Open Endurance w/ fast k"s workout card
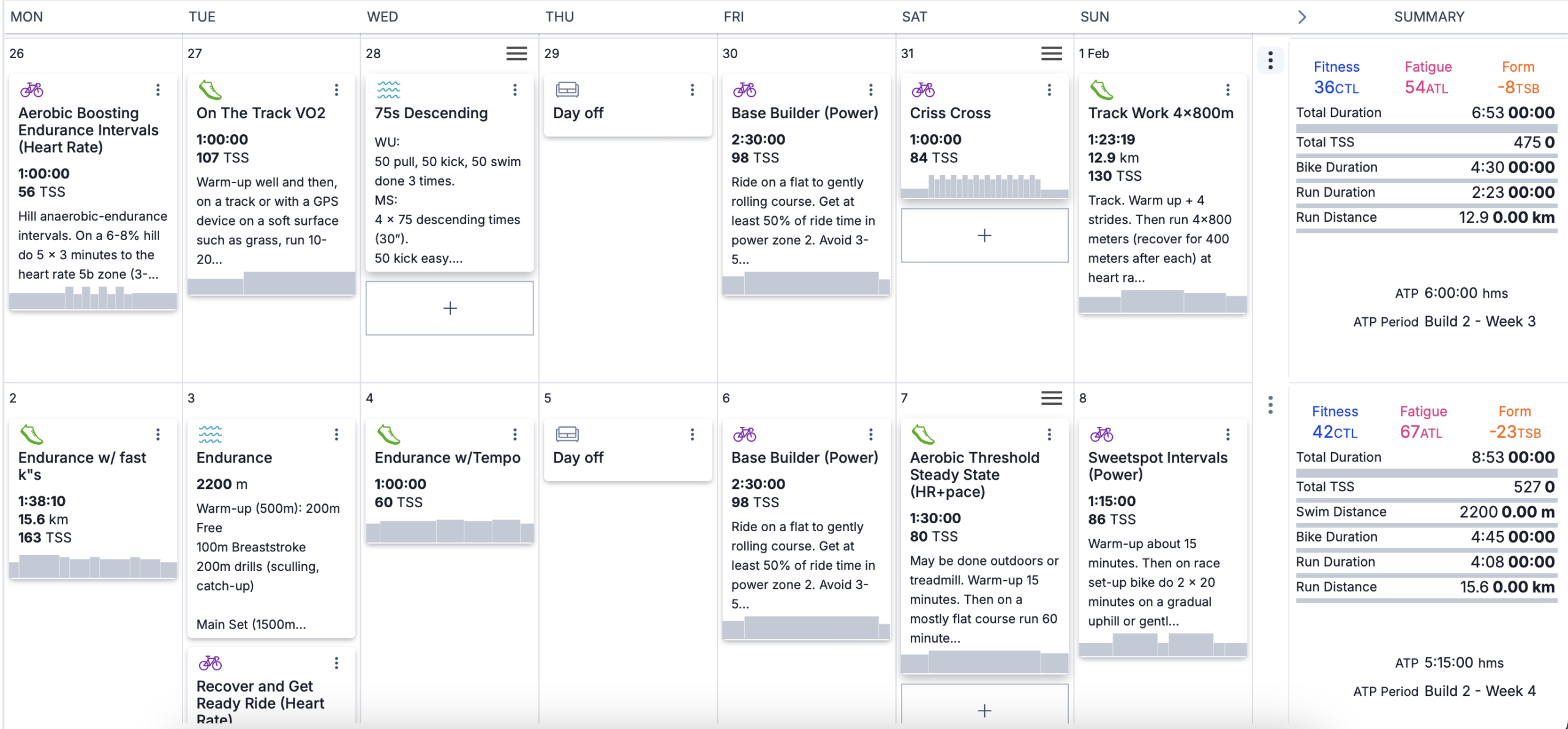This screenshot has width=1568, height=729. click(82, 466)
